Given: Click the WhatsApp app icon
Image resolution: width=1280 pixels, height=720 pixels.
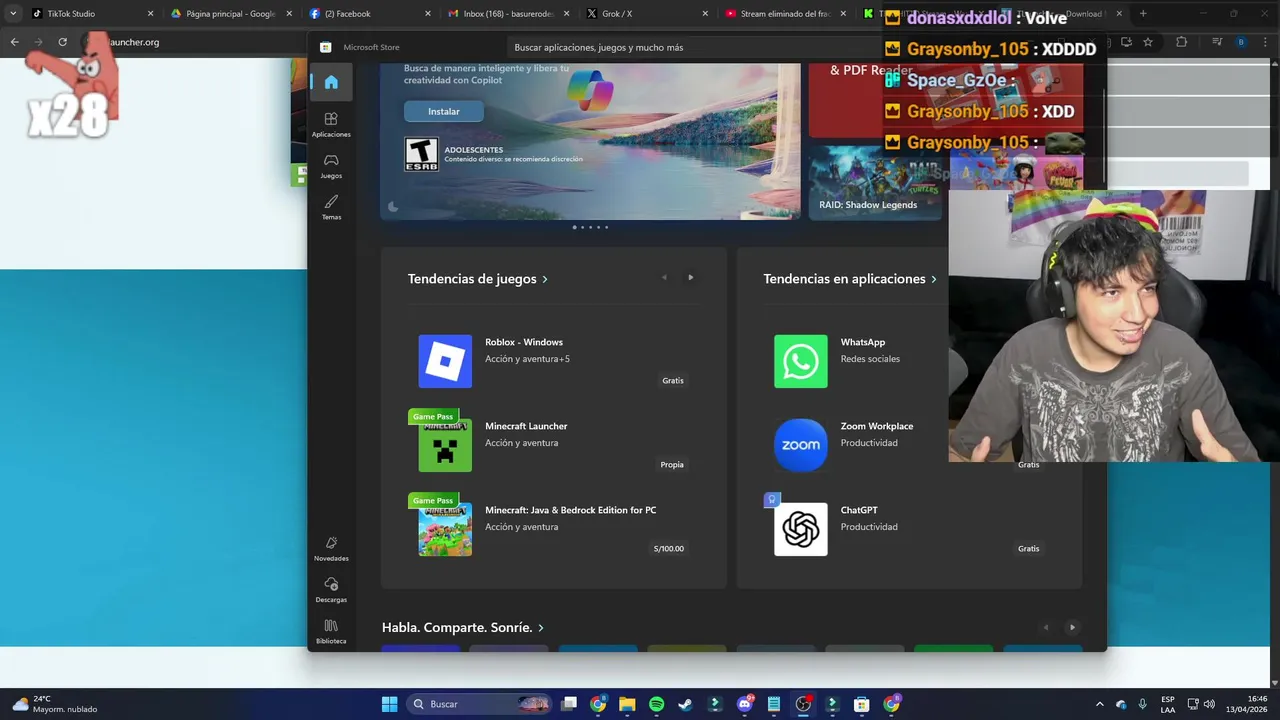Looking at the screenshot, I should (x=801, y=361).
